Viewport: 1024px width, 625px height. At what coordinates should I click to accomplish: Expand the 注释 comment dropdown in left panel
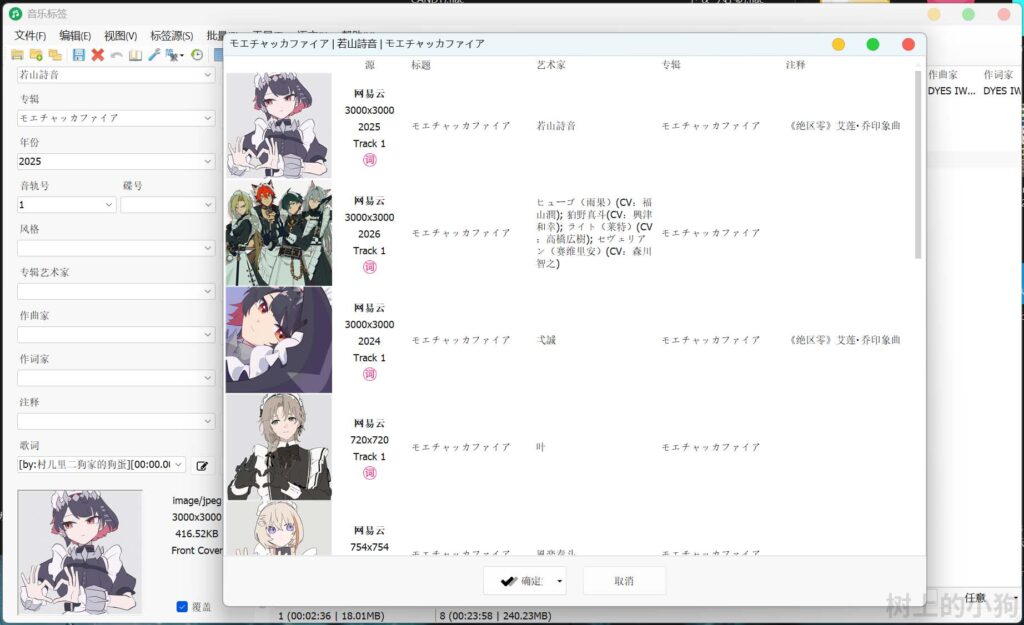(x=207, y=421)
